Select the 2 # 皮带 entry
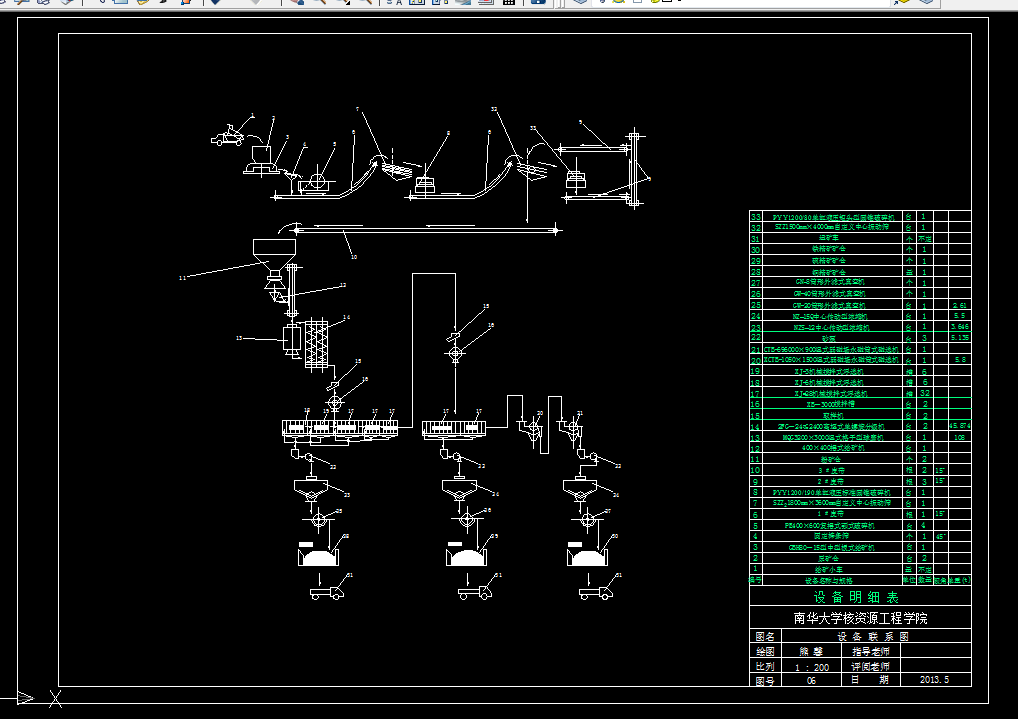The height and width of the screenshot is (719, 1018). 831,481
